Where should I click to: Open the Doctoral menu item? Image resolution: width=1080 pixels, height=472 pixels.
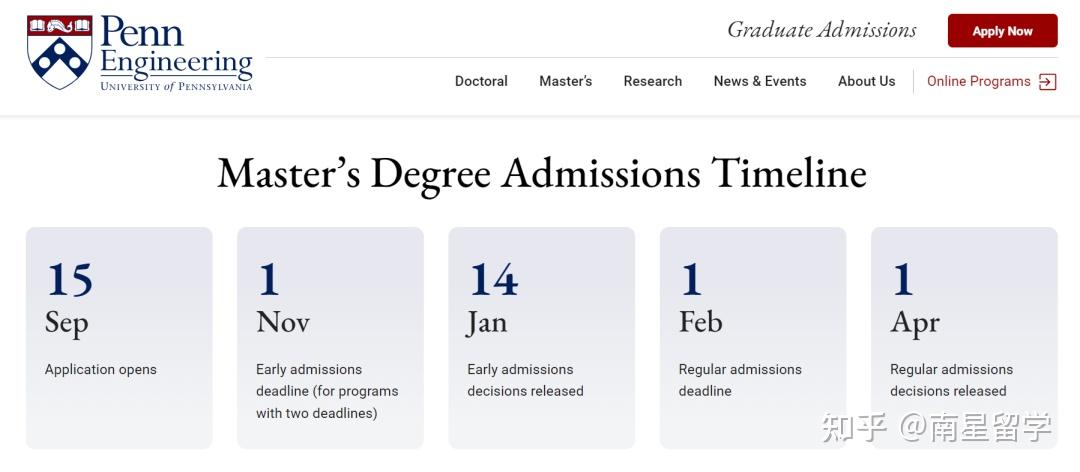coord(481,81)
